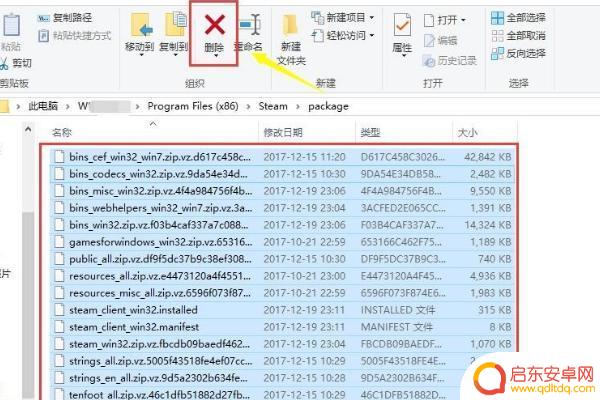Click the 14,324 KB size cell
Screen dimensions: 600x400
click(x=488, y=225)
